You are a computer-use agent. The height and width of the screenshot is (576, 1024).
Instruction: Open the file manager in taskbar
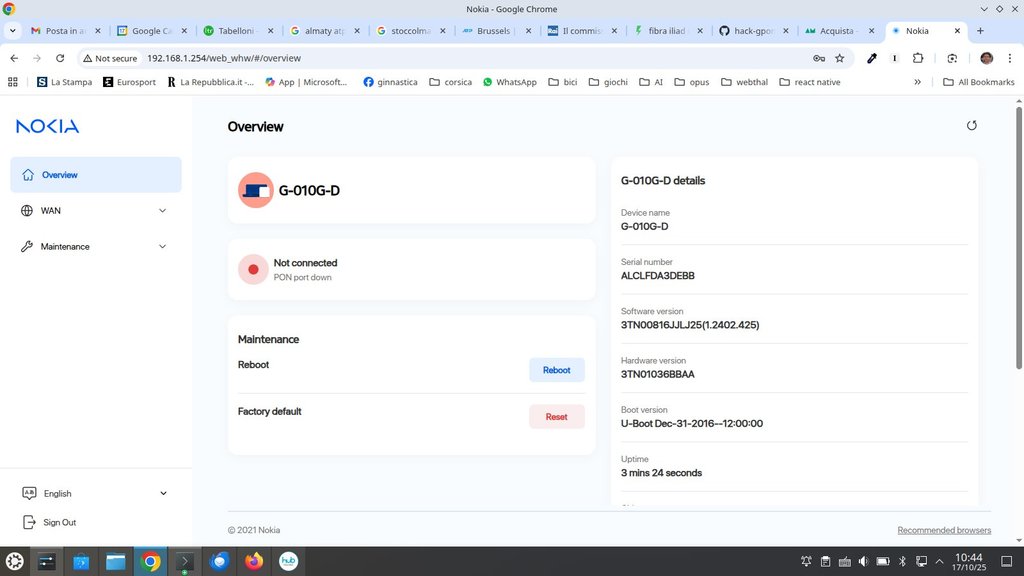116,561
